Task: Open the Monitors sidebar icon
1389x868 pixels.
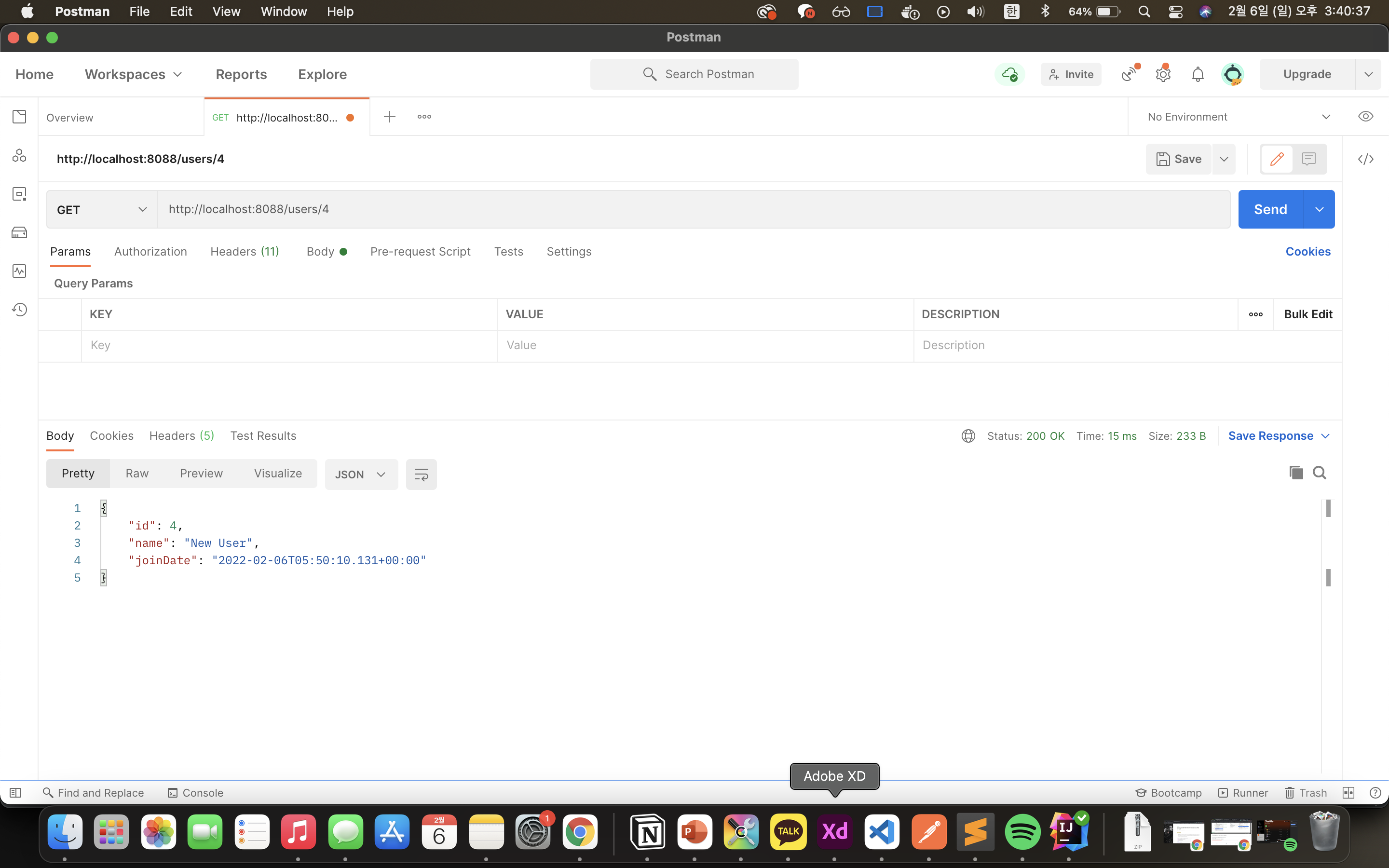Action: tap(19, 271)
